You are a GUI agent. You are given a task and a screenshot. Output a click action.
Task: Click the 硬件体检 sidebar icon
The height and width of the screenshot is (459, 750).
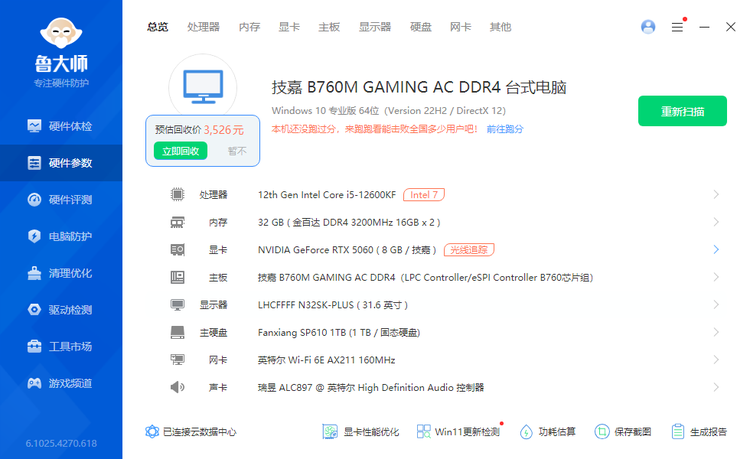35,126
